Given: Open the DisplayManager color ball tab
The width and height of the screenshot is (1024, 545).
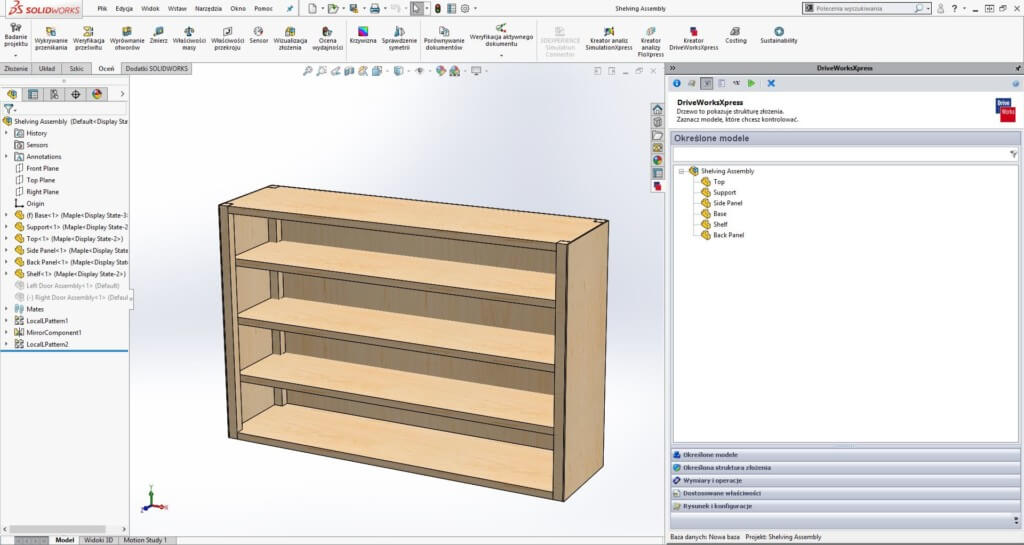Looking at the screenshot, I should [x=97, y=94].
